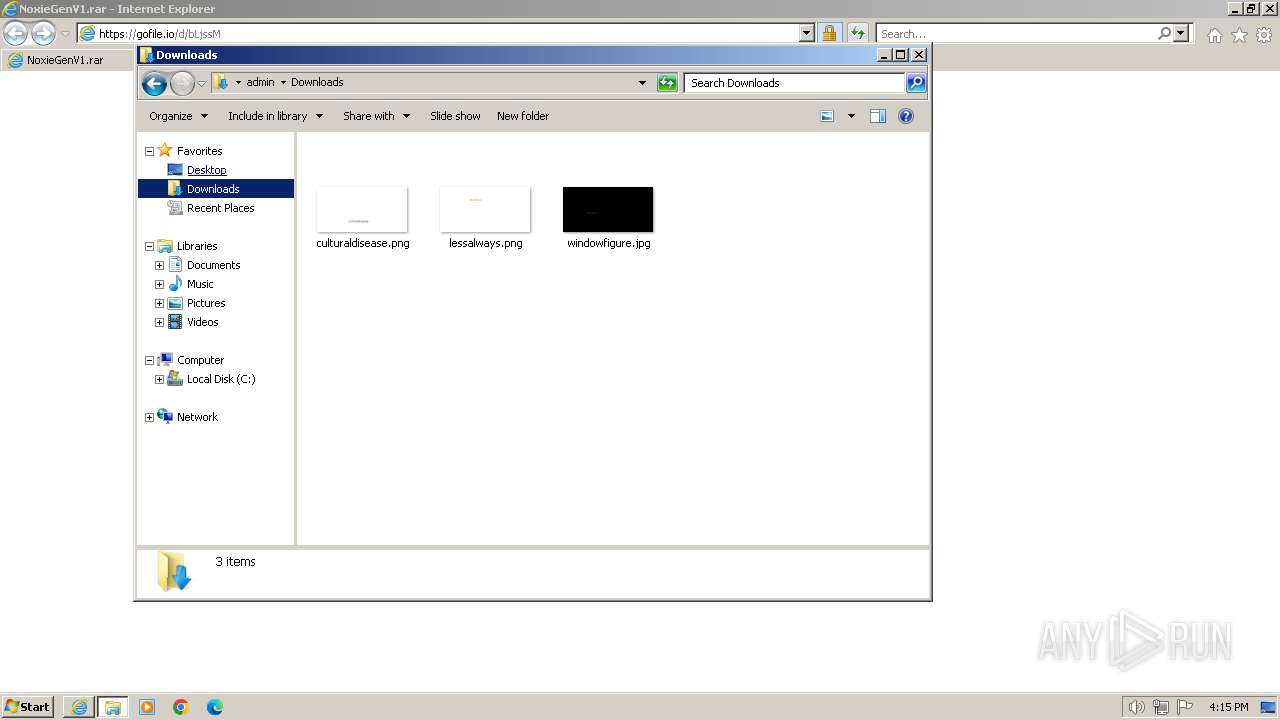Image resolution: width=1280 pixels, height=720 pixels.
Task: Click the New folder button
Action: pos(523,116)
